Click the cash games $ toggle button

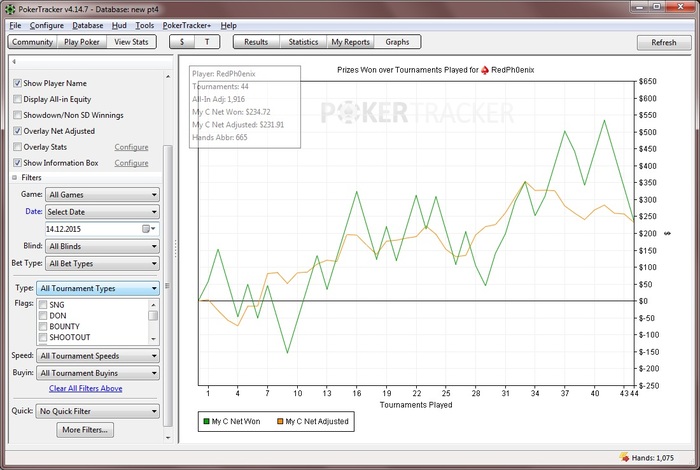[x=182, y=42]
